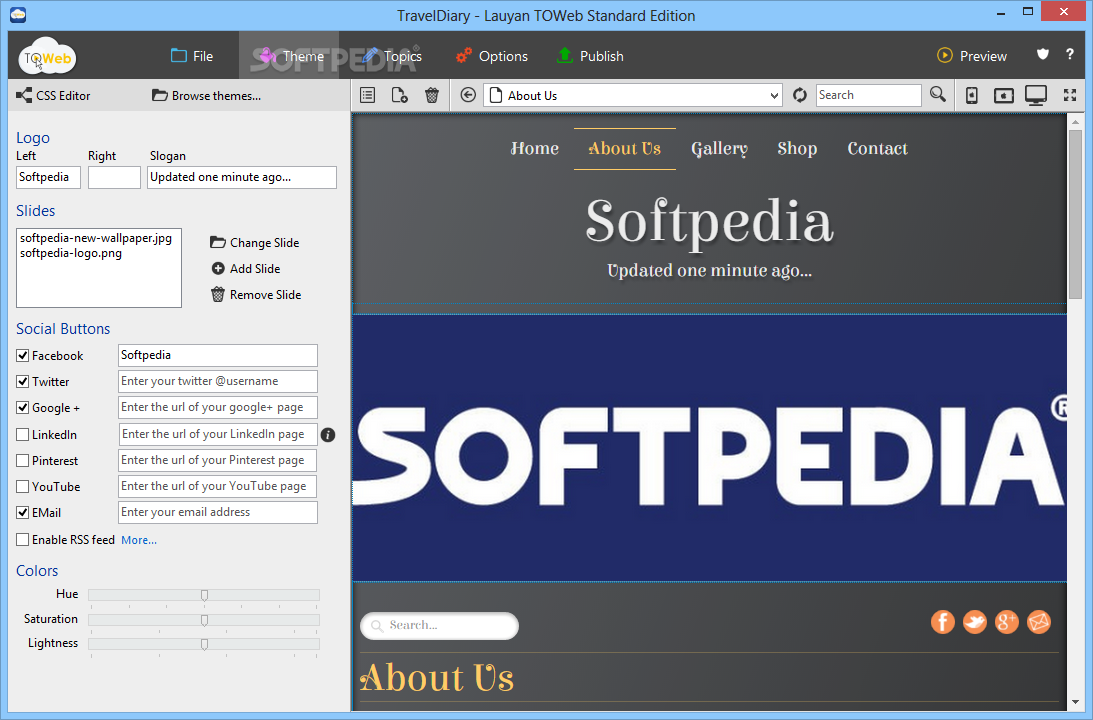Select softpedia-new-wallpaper.jpg in slides list
Screen dimensions: 1093x720
(x=96, y=238)
